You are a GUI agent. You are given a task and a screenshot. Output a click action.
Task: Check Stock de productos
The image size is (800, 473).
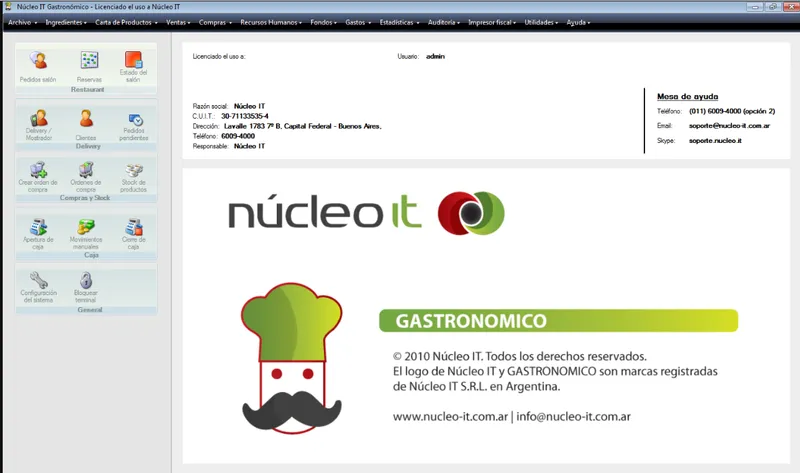134,177
